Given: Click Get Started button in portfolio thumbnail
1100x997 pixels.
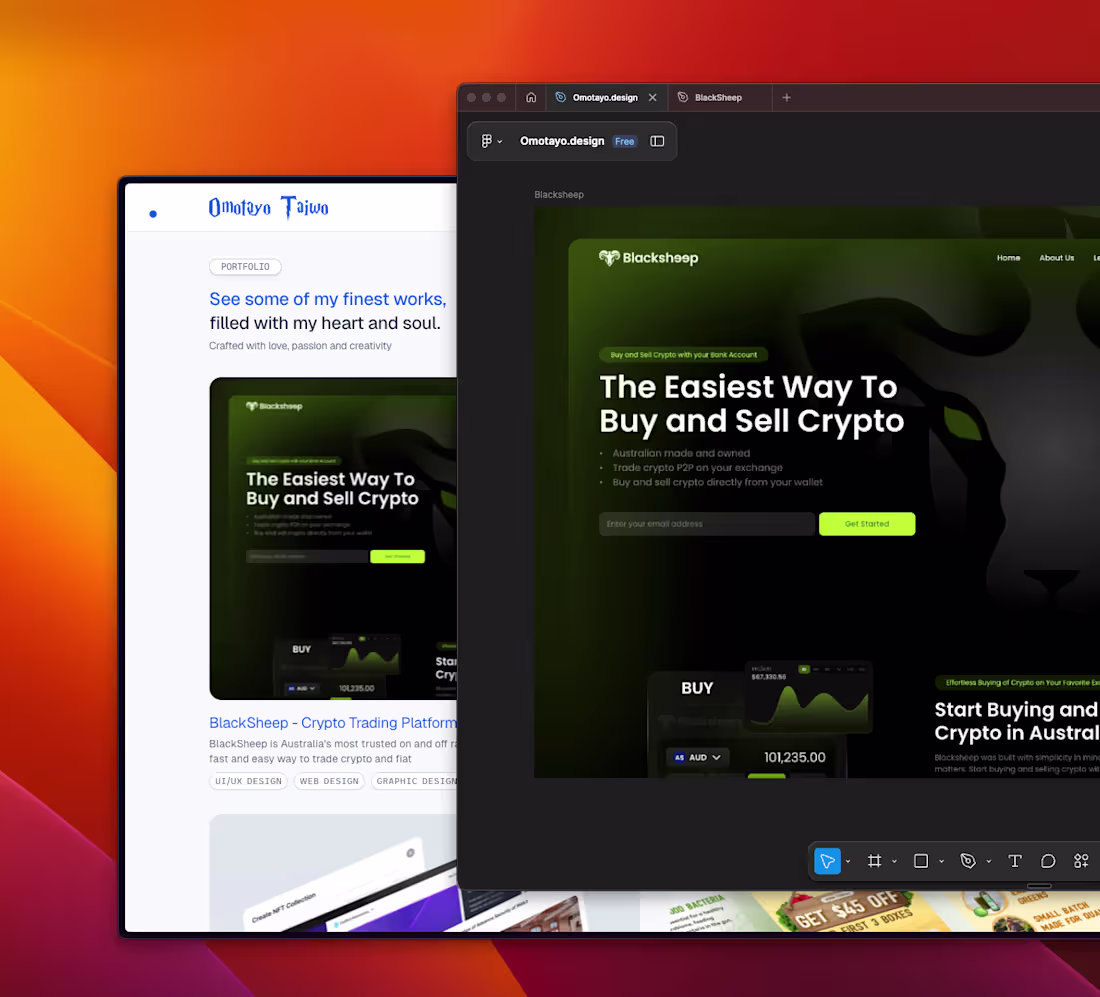Looking at the screenshot, I should click(x=397, y=556).
